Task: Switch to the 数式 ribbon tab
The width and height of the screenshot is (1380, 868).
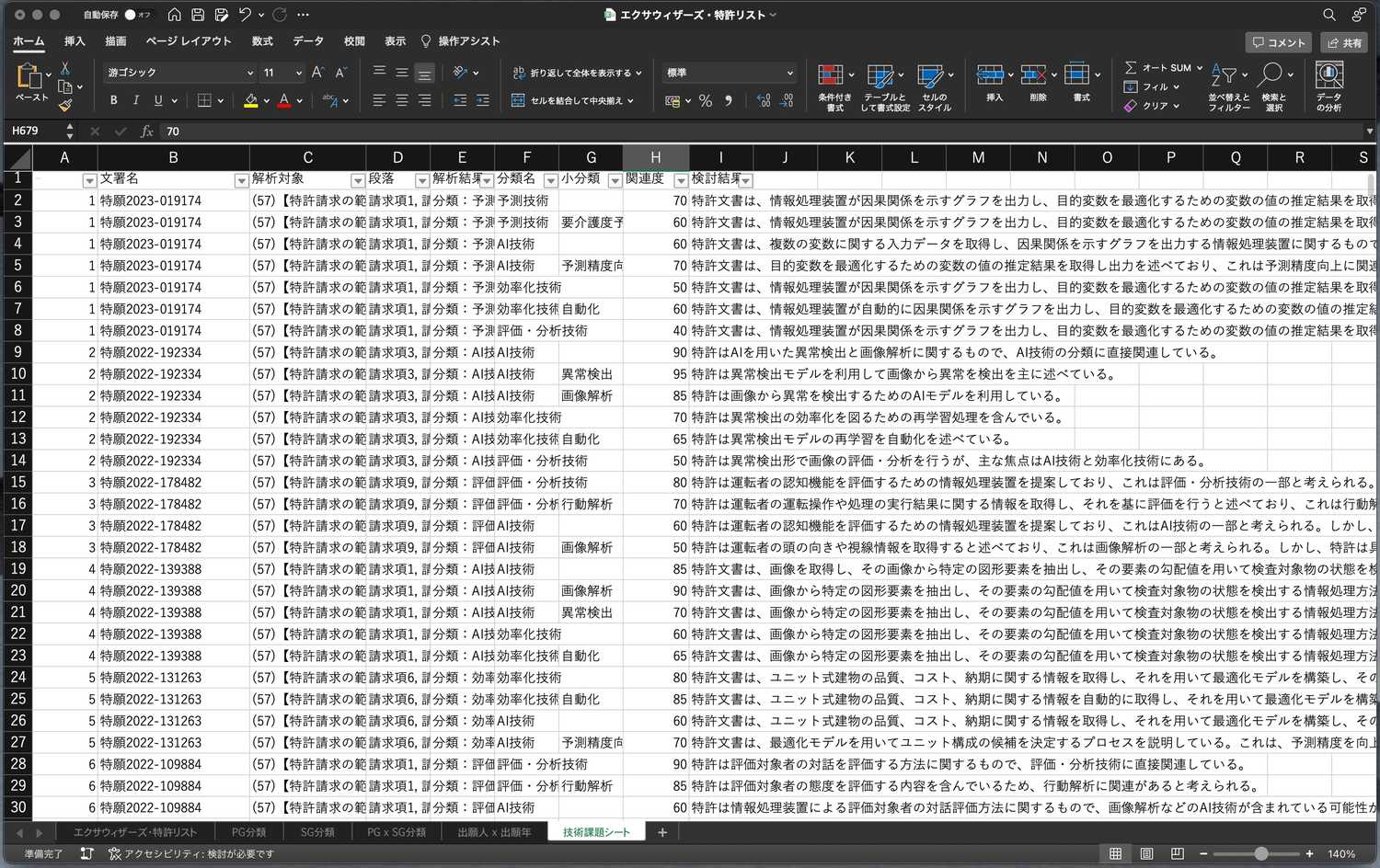Action: 262,41
